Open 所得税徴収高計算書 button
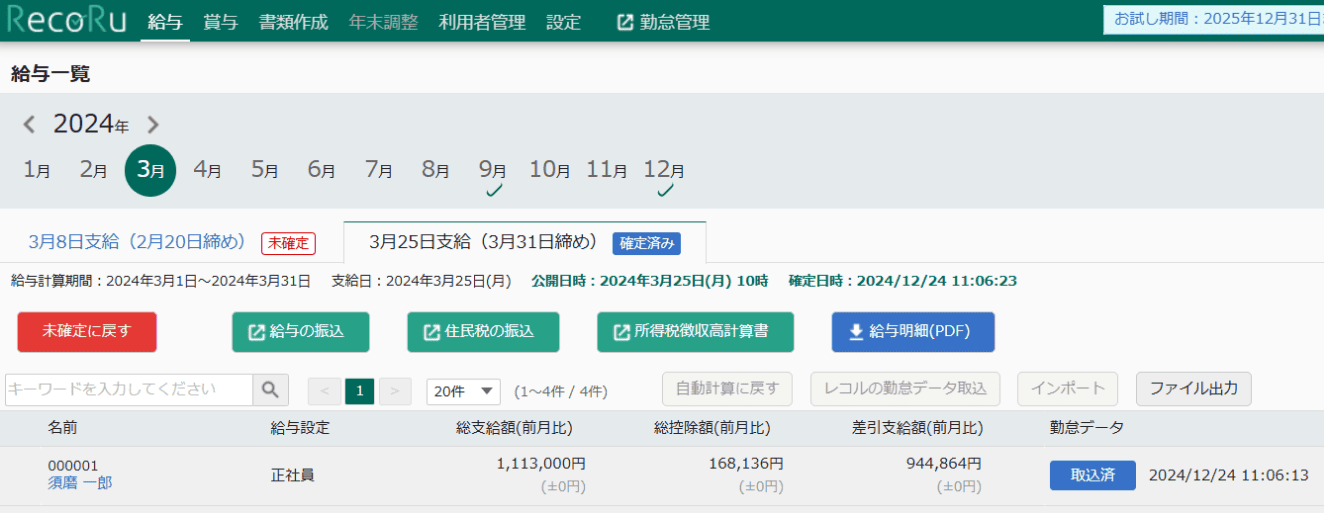 [695, 332]
